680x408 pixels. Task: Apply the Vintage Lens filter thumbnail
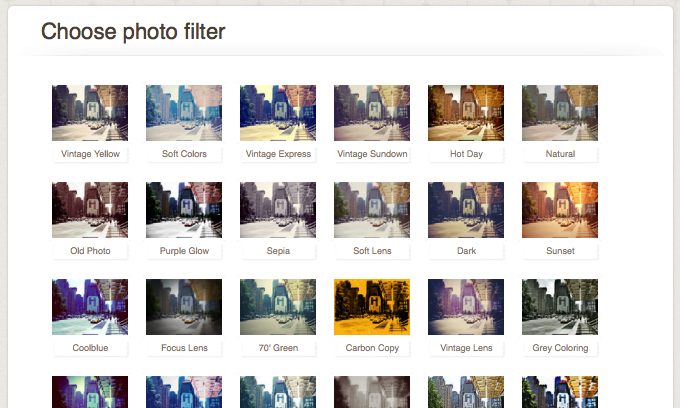coord(466,307)
